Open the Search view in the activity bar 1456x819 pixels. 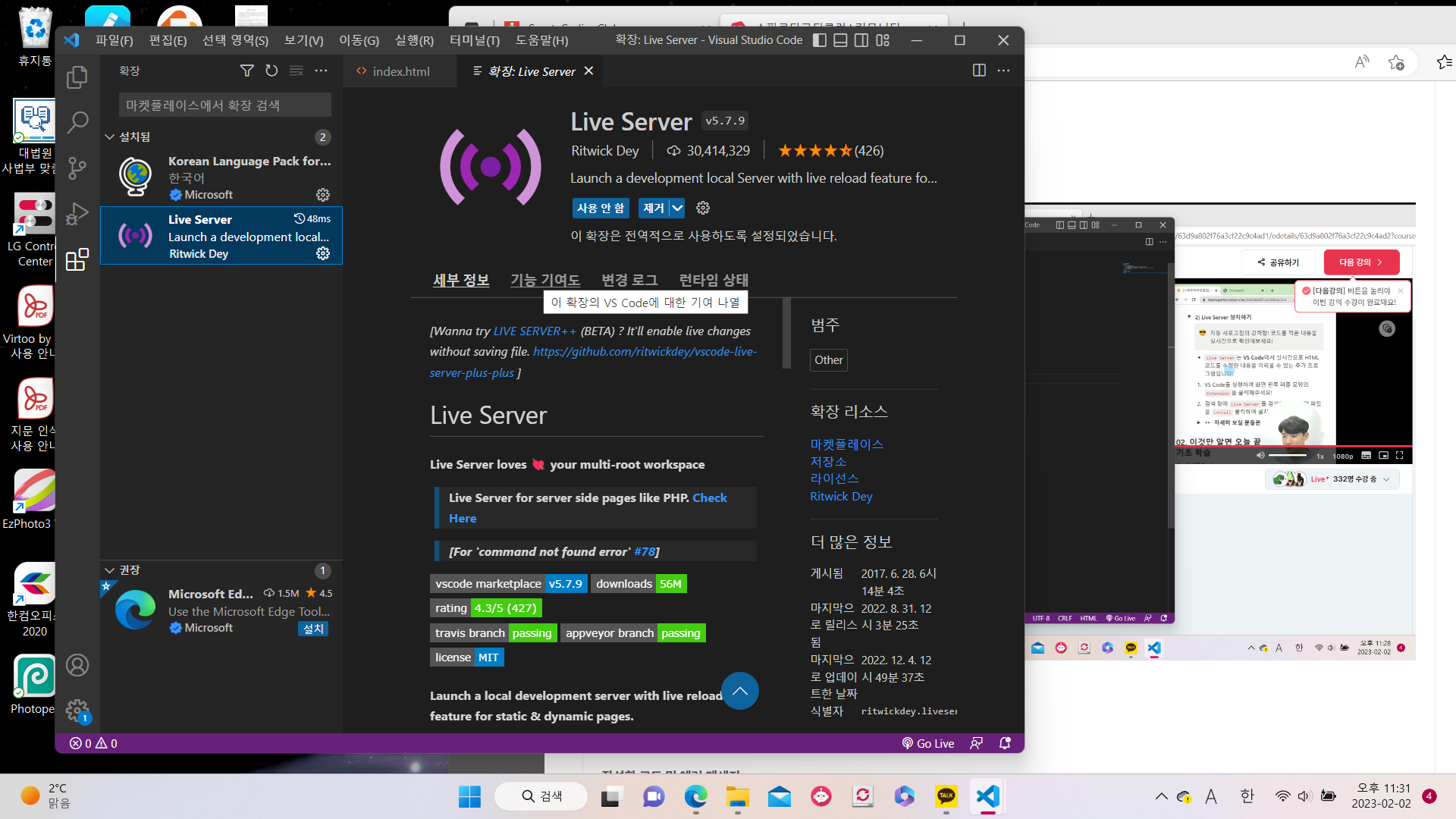pyautogui.click(x=77, y=122)
